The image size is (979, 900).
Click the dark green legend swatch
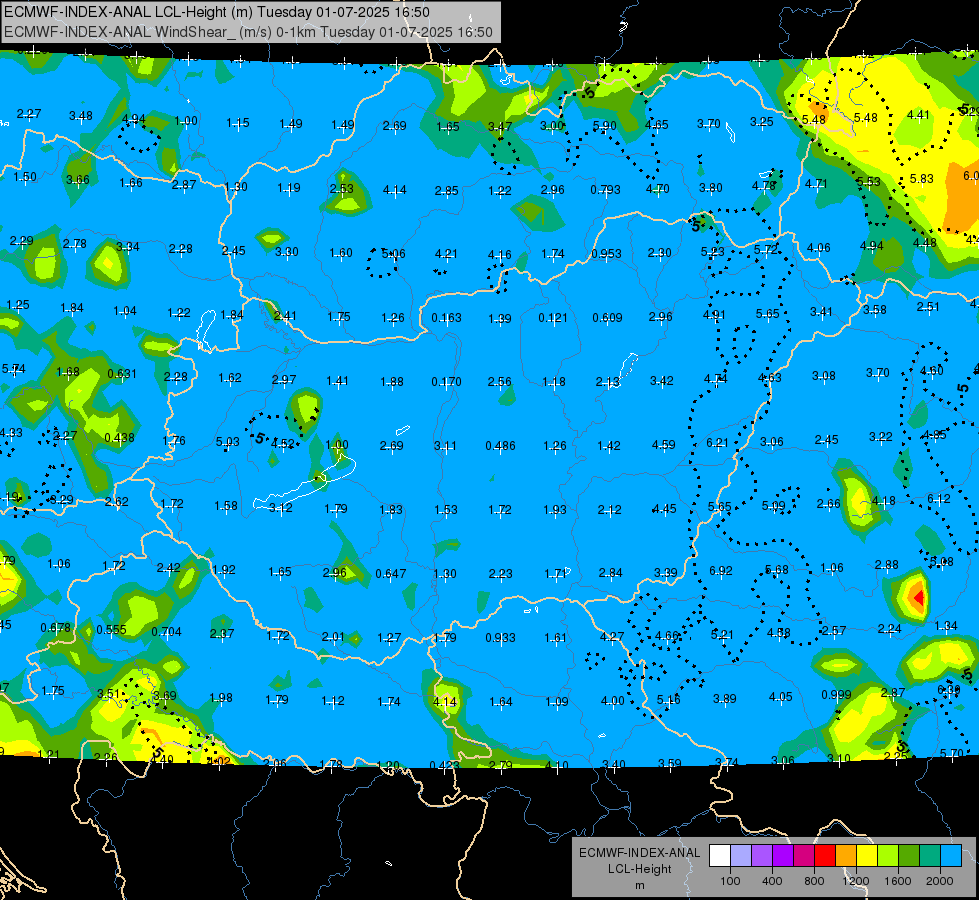[x=908, y=855]
